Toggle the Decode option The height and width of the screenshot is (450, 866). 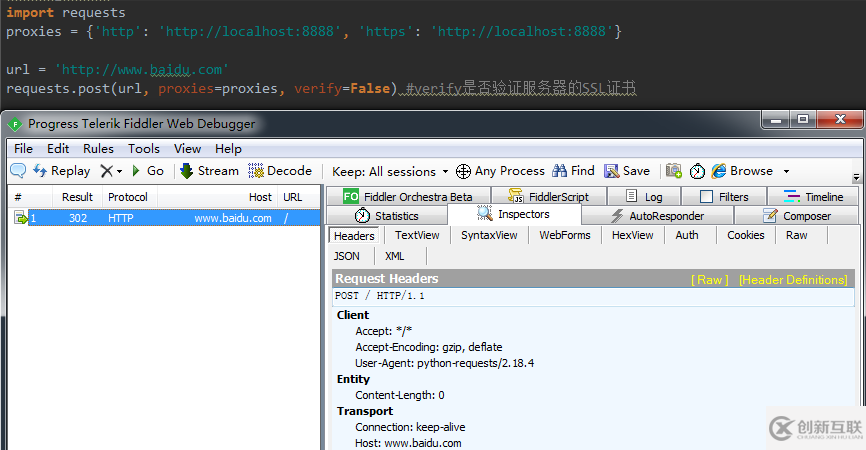click(280, 171)
